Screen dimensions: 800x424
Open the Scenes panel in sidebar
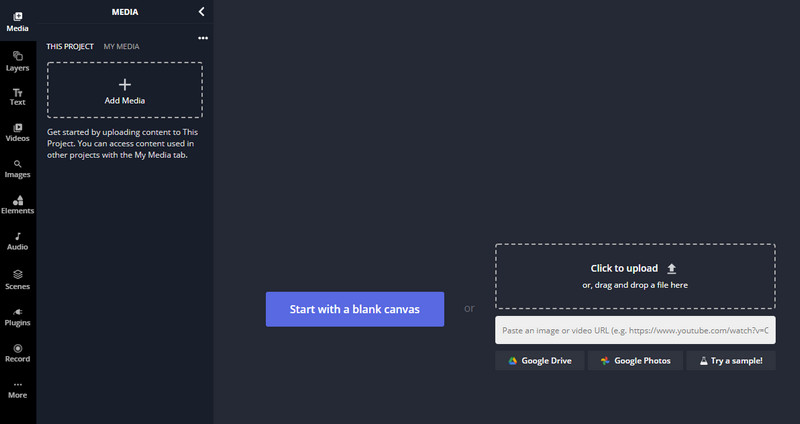17,277
